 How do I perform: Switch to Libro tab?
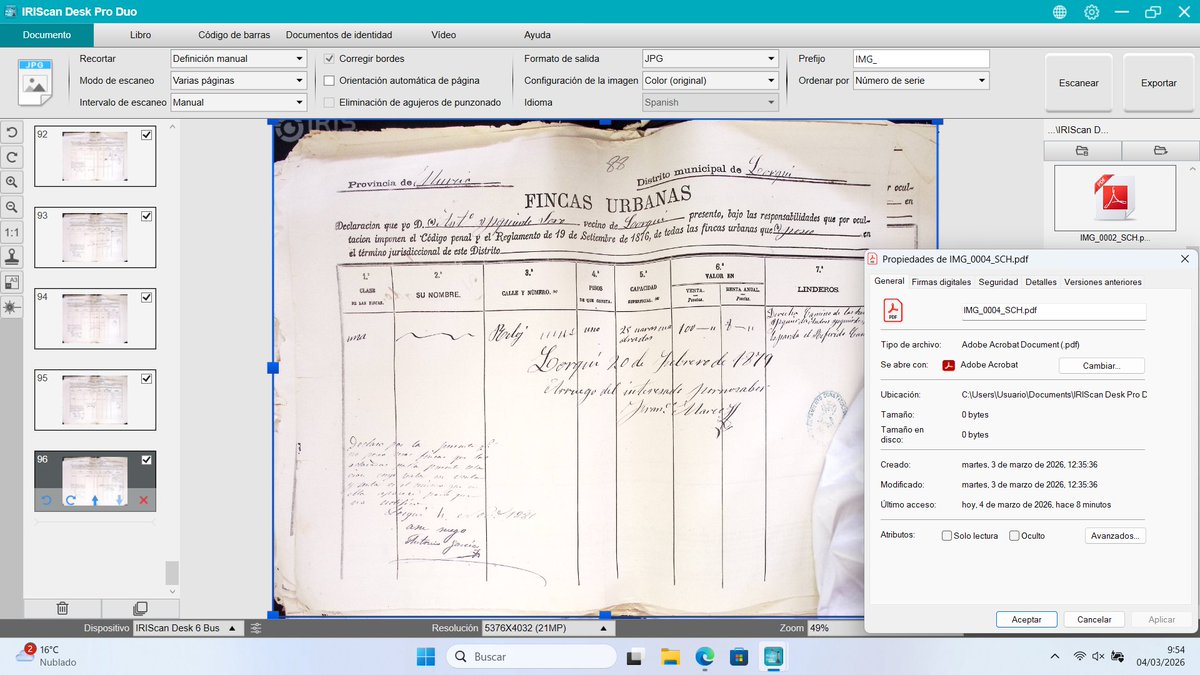(141, 35)
